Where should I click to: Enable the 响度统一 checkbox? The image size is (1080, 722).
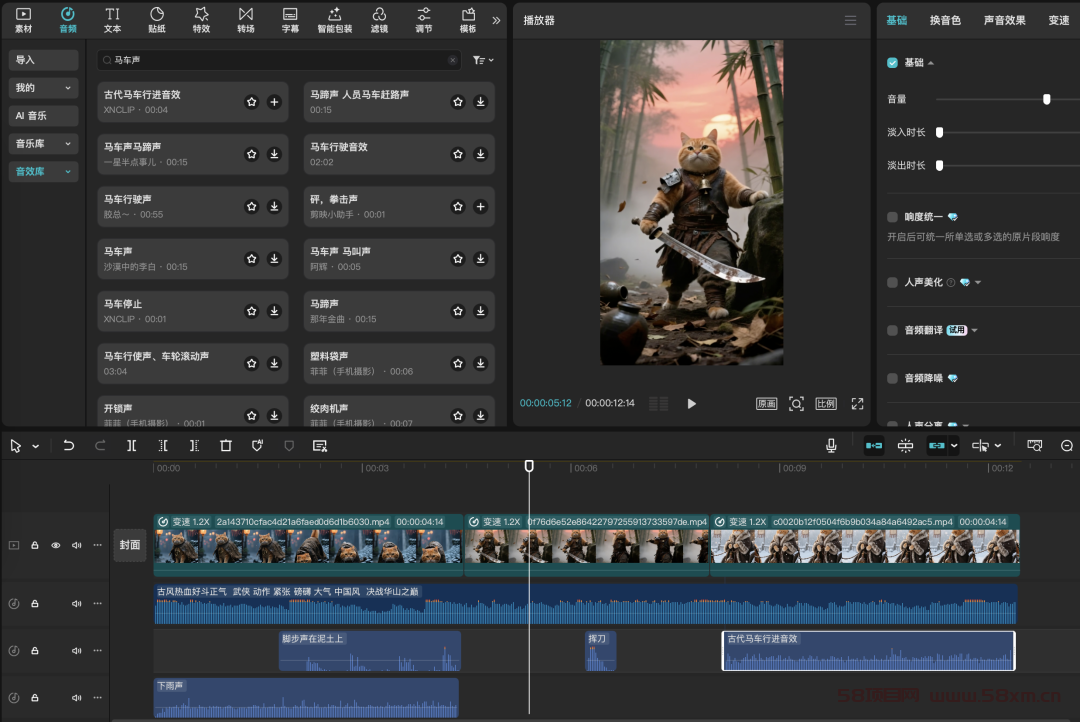893,217
